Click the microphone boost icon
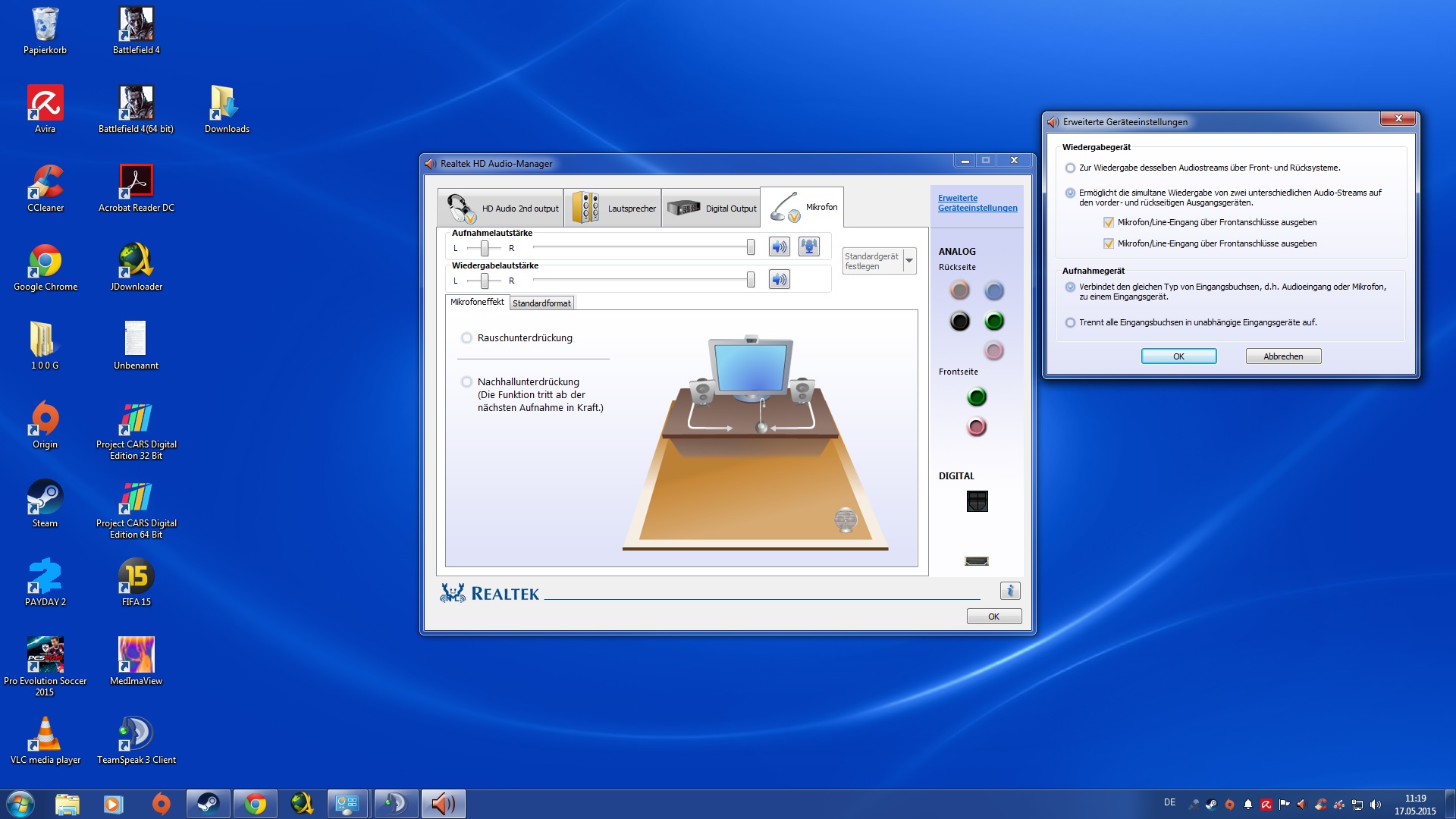This screenshot has width=1456, height=819. click(x=809, y=247)
